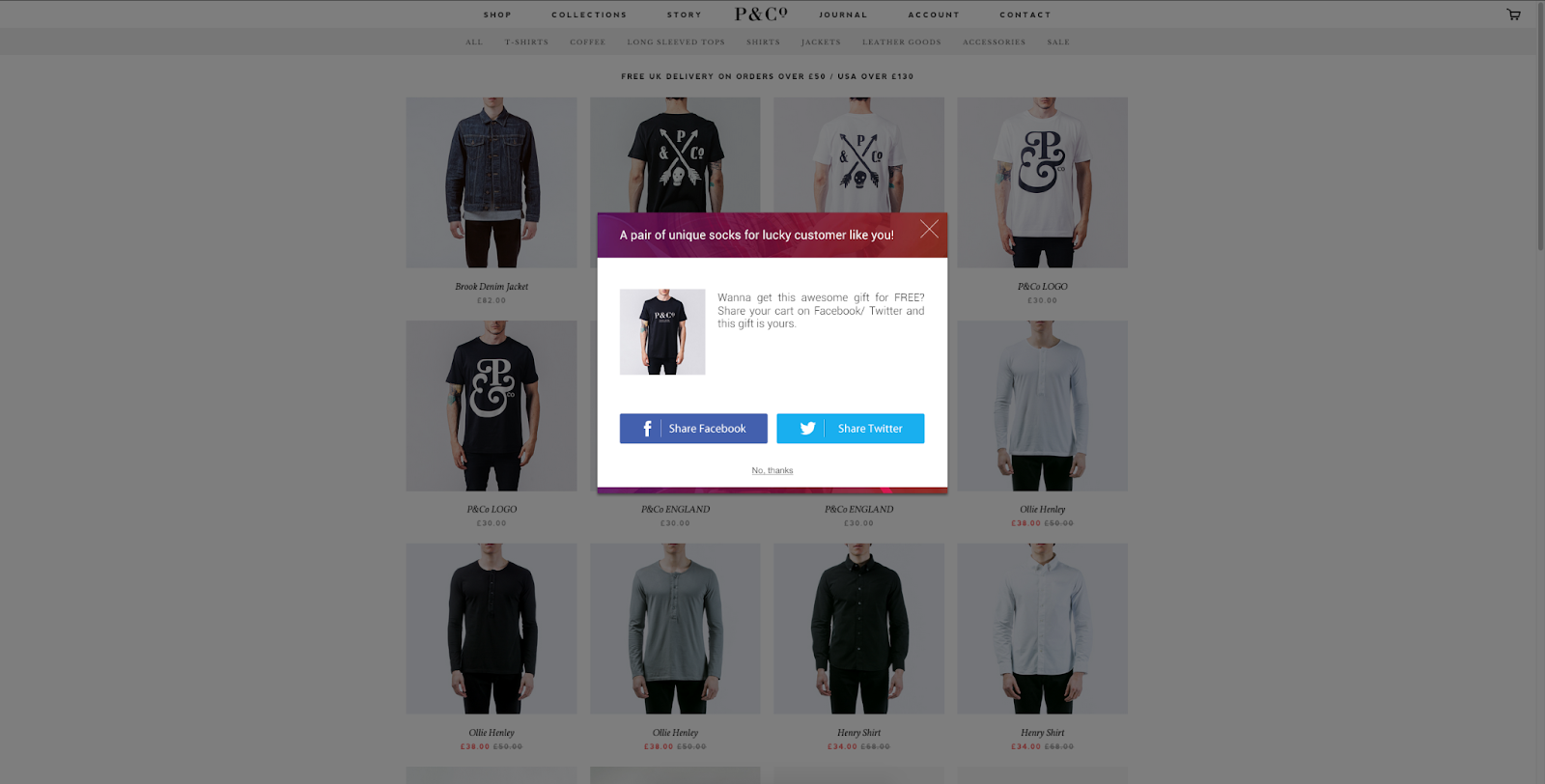
Task: Share cart via Share Facebook button
Action: (693, 429)
